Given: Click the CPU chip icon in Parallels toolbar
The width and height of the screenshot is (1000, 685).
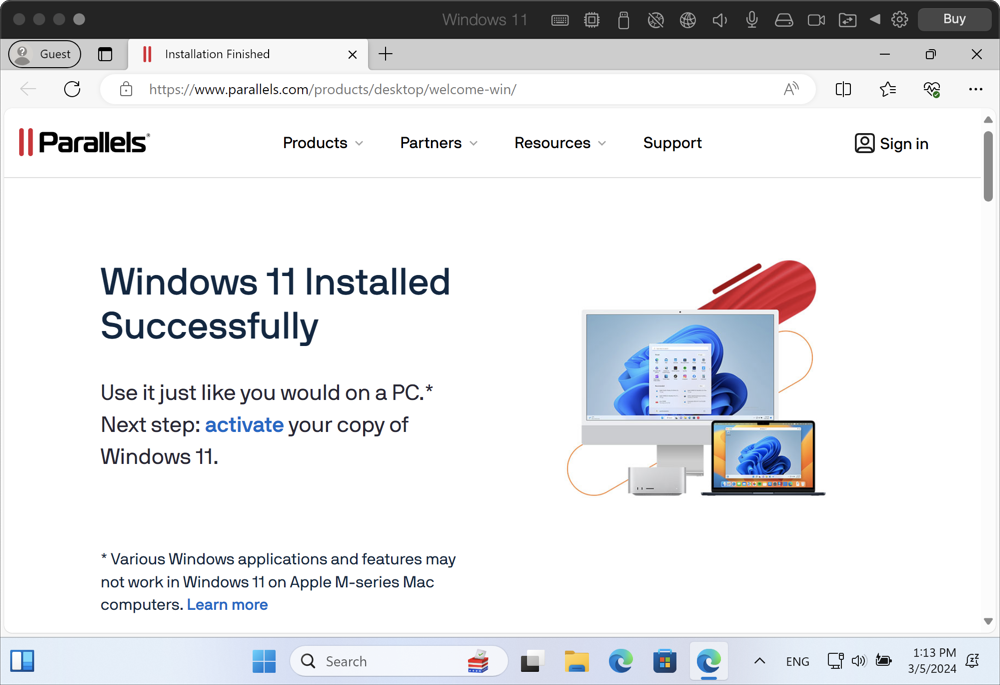Looking at the screenshot, I should (x=592, y=20).
